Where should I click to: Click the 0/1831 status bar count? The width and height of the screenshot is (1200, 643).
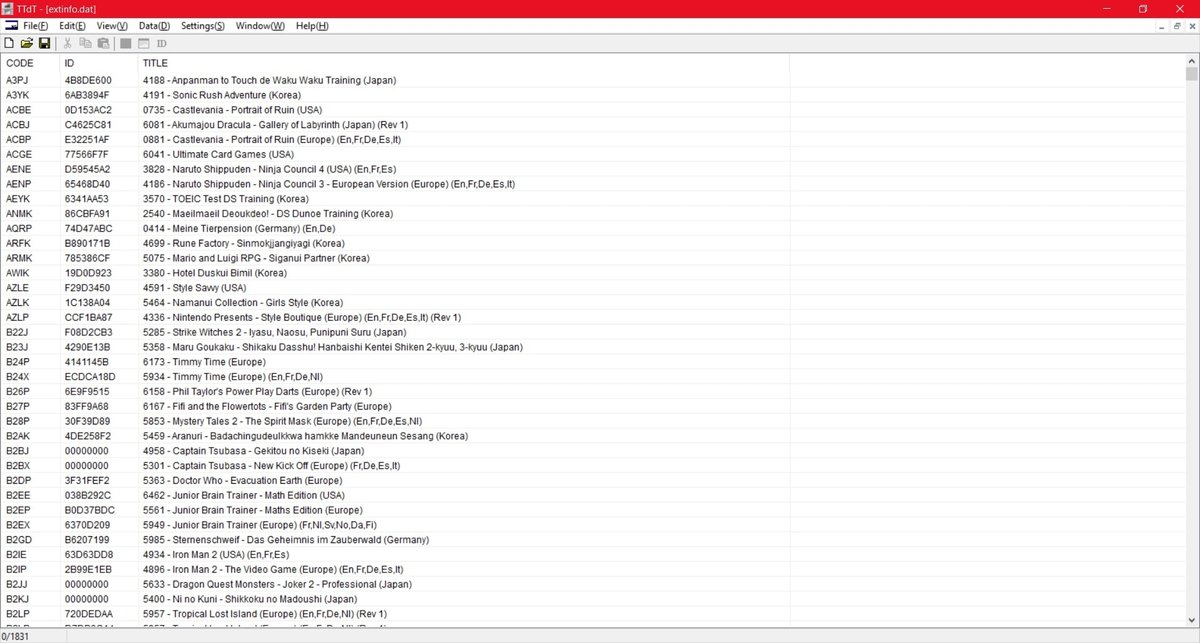(15, 636)
